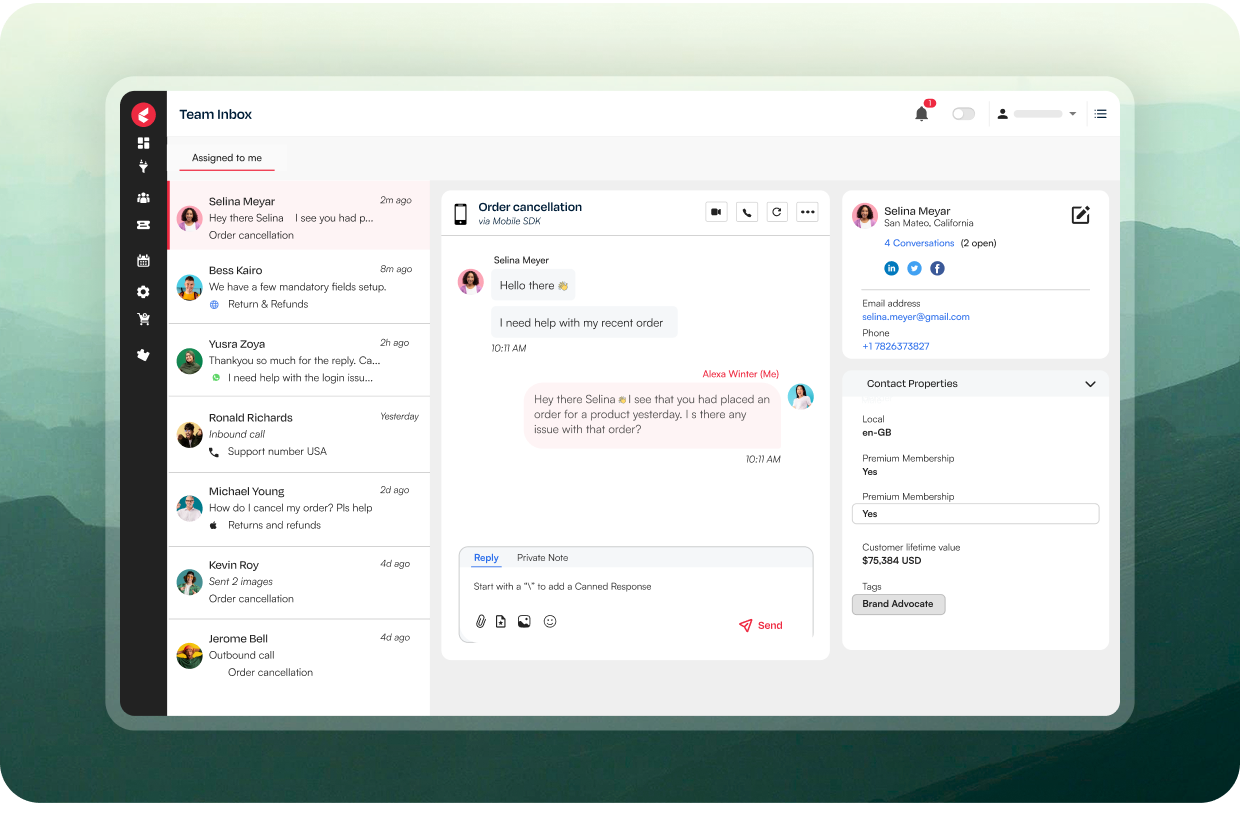1240x815 pixels.
Task: Send the reply message
Action: pyautogui.click(x=761, y=626)
